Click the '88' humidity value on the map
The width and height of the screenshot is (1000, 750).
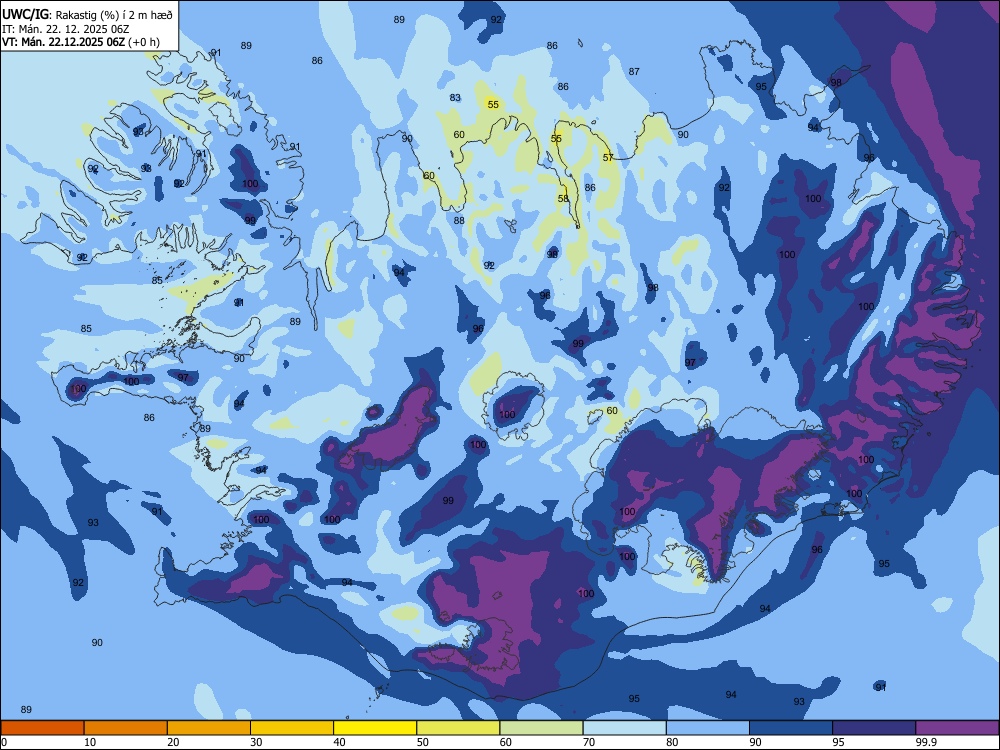pyautogui.click(x=459, y=221)
